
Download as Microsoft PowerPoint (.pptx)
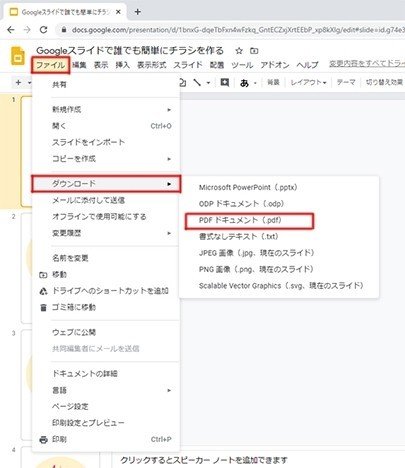pos(279,187)
